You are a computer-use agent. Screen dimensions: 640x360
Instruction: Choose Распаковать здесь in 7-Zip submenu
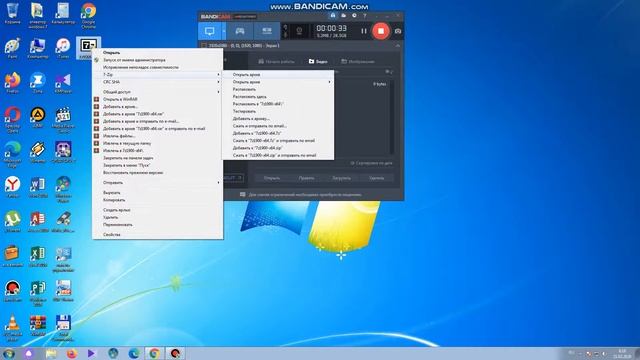[x=278, y=97]
